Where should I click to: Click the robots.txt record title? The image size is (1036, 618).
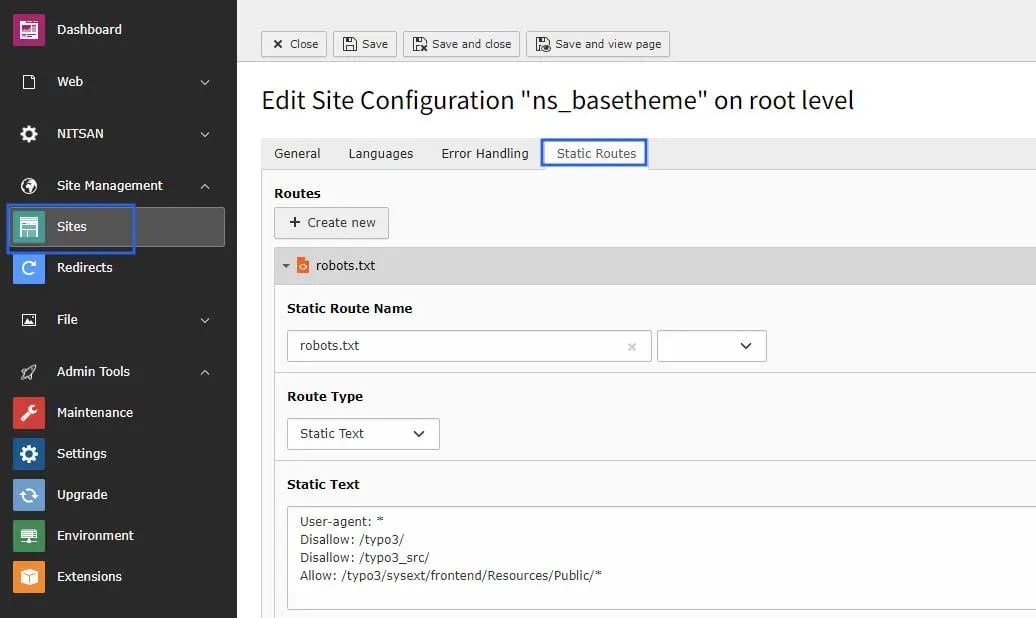click(x=346, y=266)
